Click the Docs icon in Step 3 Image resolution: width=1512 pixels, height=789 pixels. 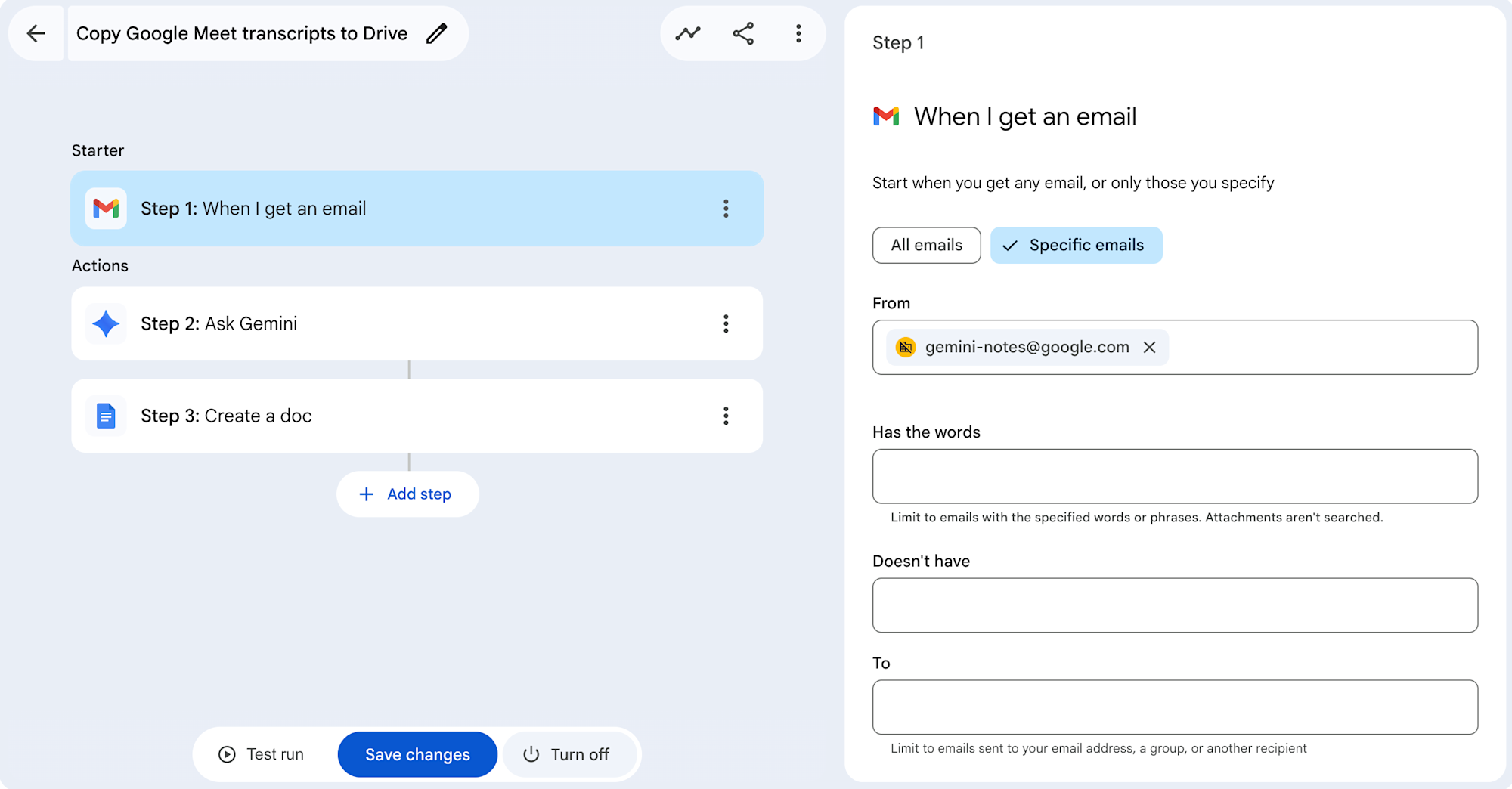coord(106,416)
